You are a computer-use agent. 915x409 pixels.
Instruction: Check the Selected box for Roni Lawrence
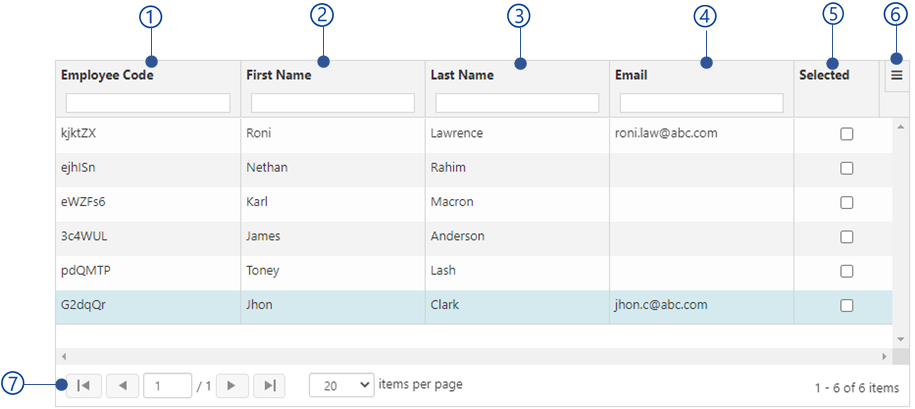point(846,134)
